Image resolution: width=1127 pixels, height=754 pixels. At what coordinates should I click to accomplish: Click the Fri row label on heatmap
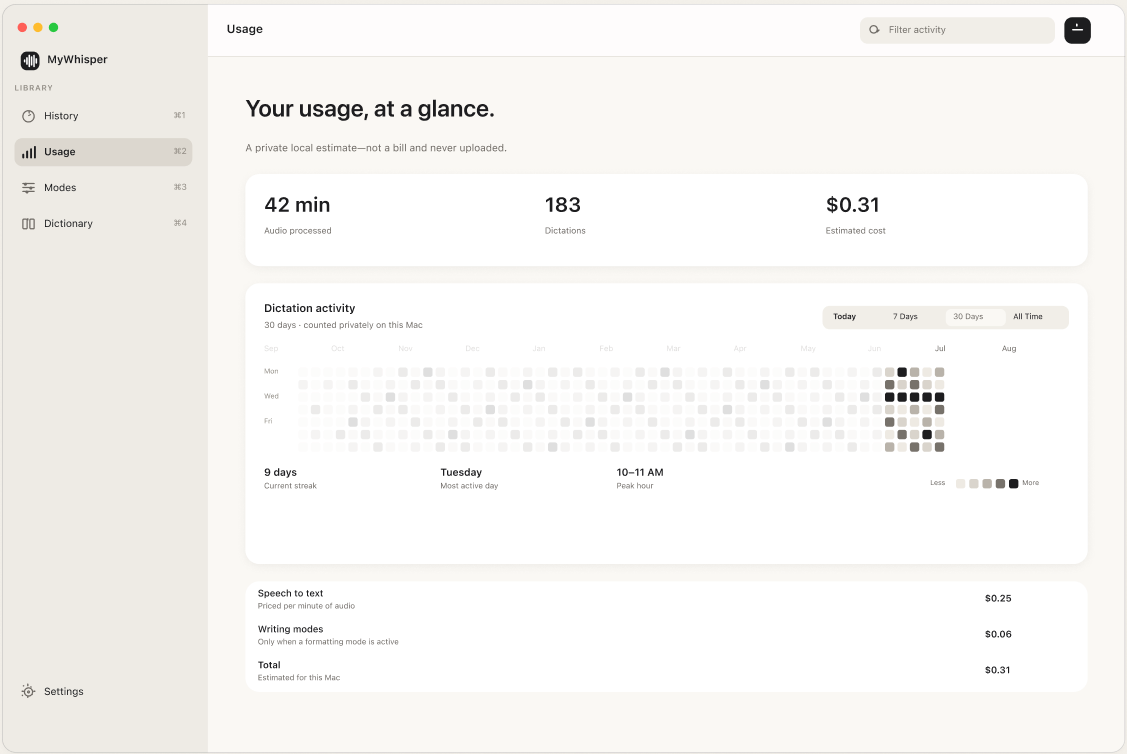[x=268, y=421]
